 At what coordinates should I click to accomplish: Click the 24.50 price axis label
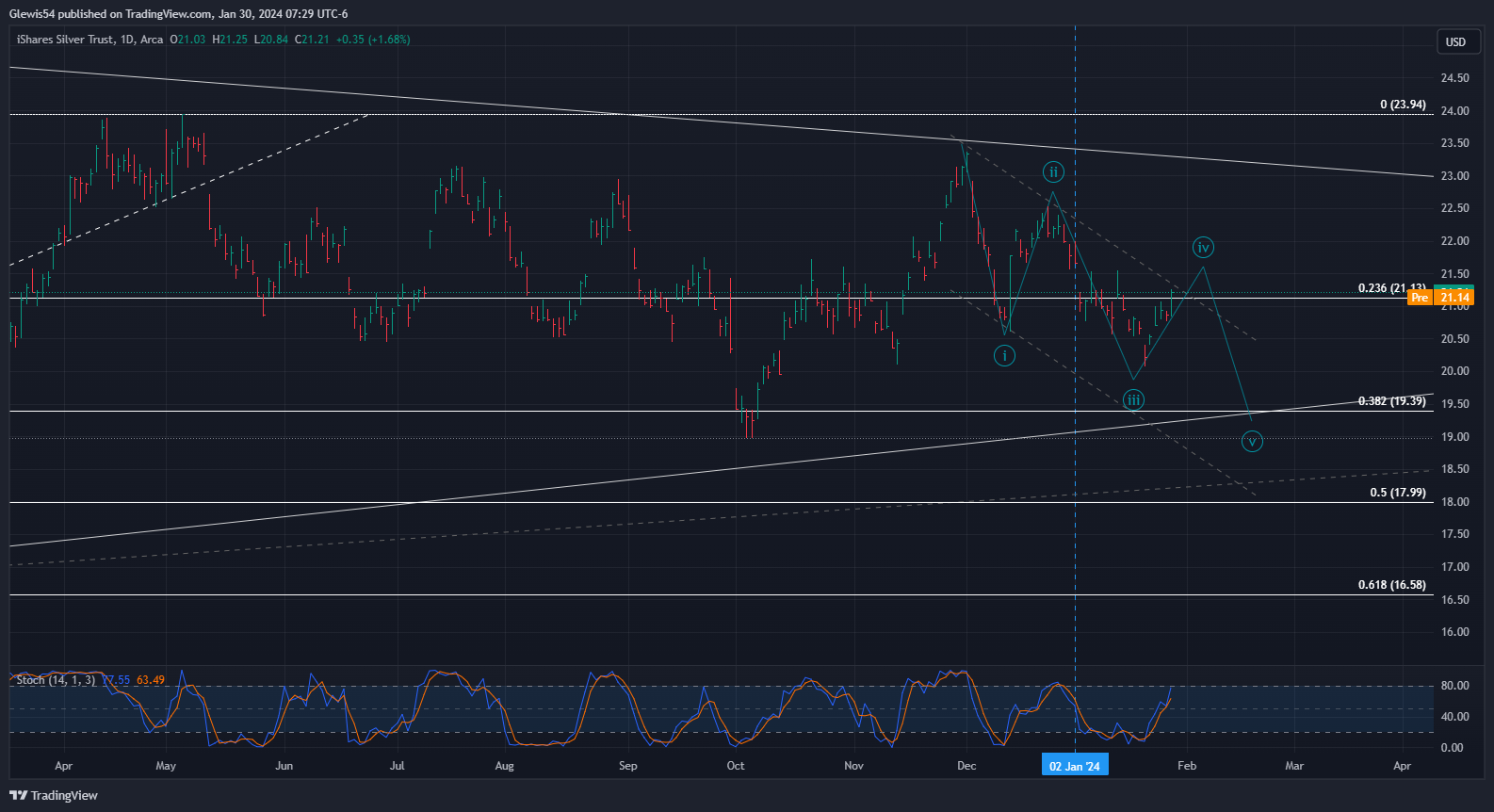pyautogui.click(x=1454, y=78)
